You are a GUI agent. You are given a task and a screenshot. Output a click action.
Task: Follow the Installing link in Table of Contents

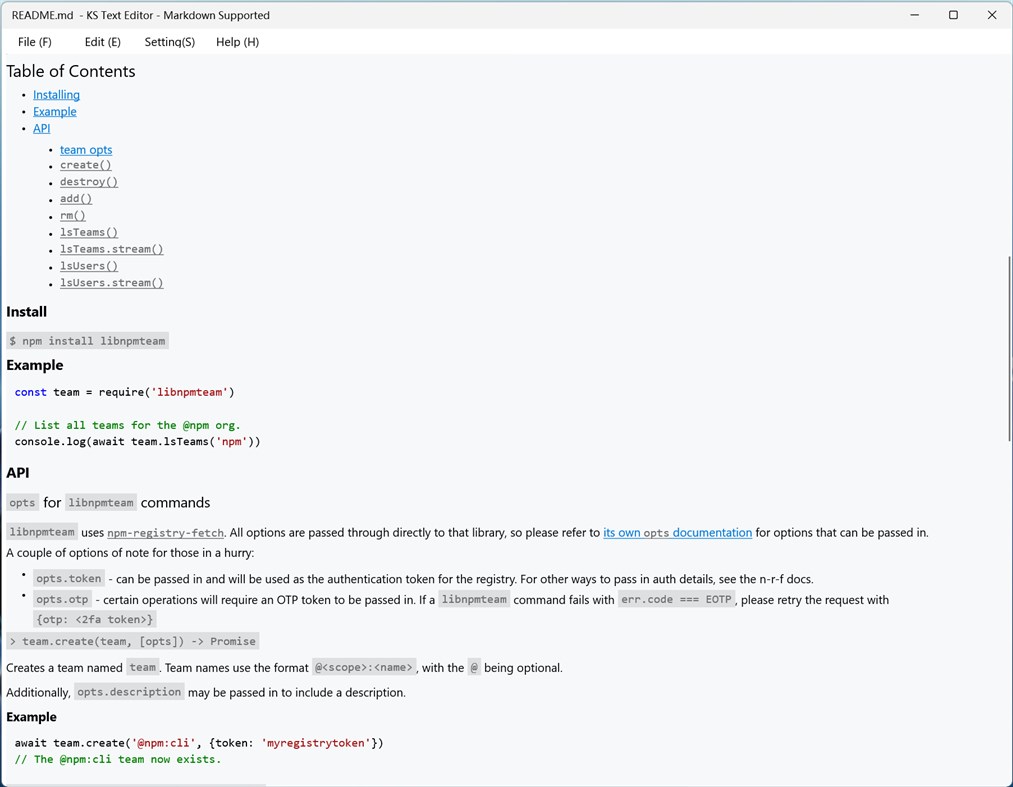[x=56, y=94]
